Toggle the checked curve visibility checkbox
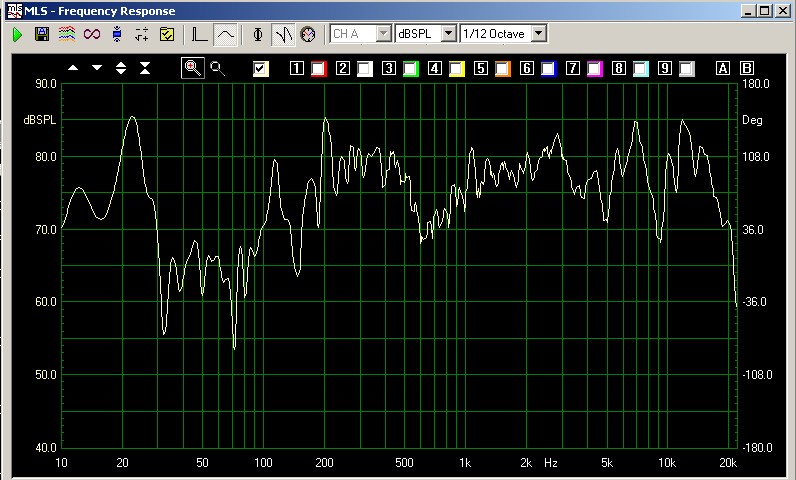Viewport: 796px width, 480px height. (x=261, y=68)
